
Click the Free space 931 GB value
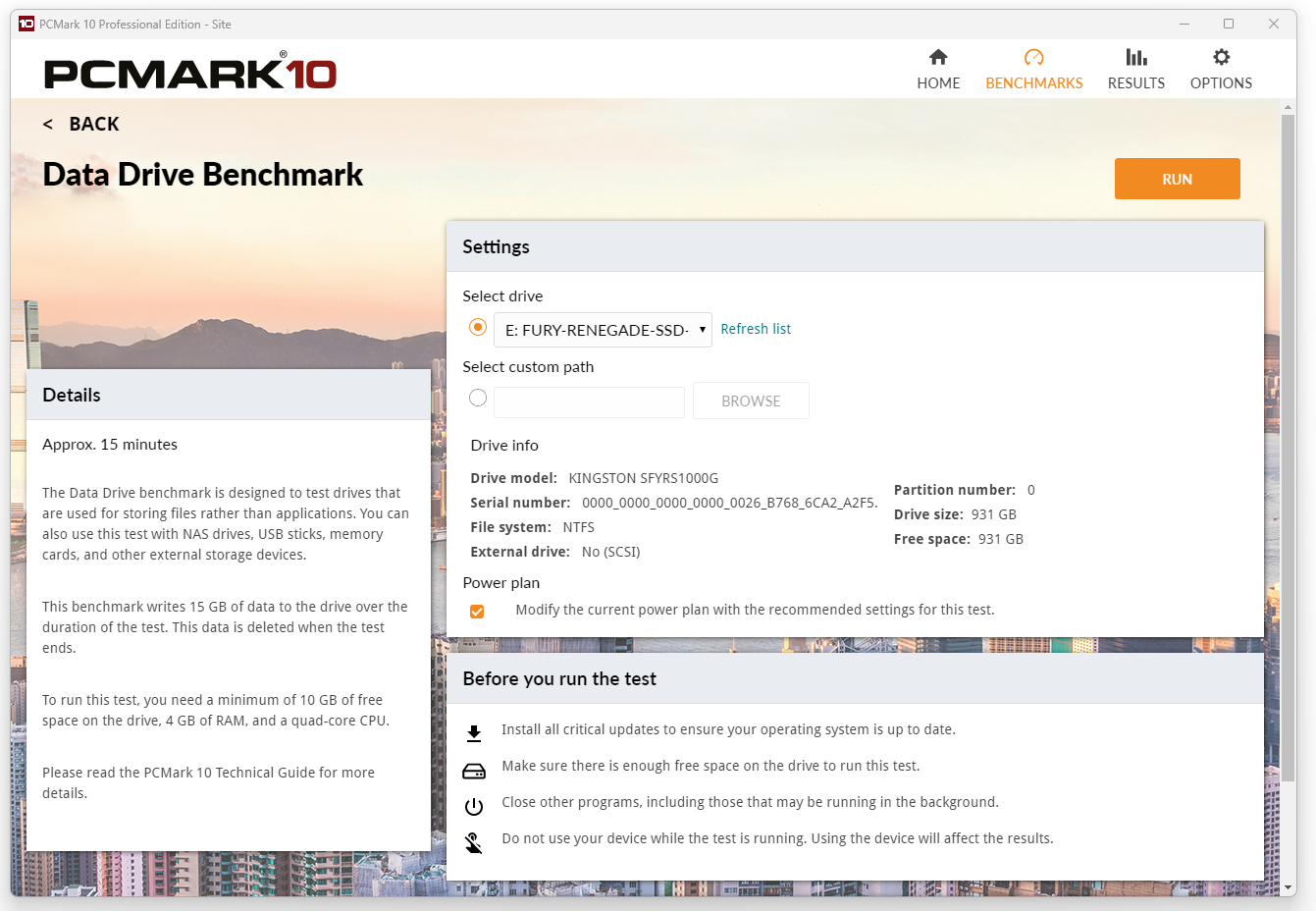1001,539
